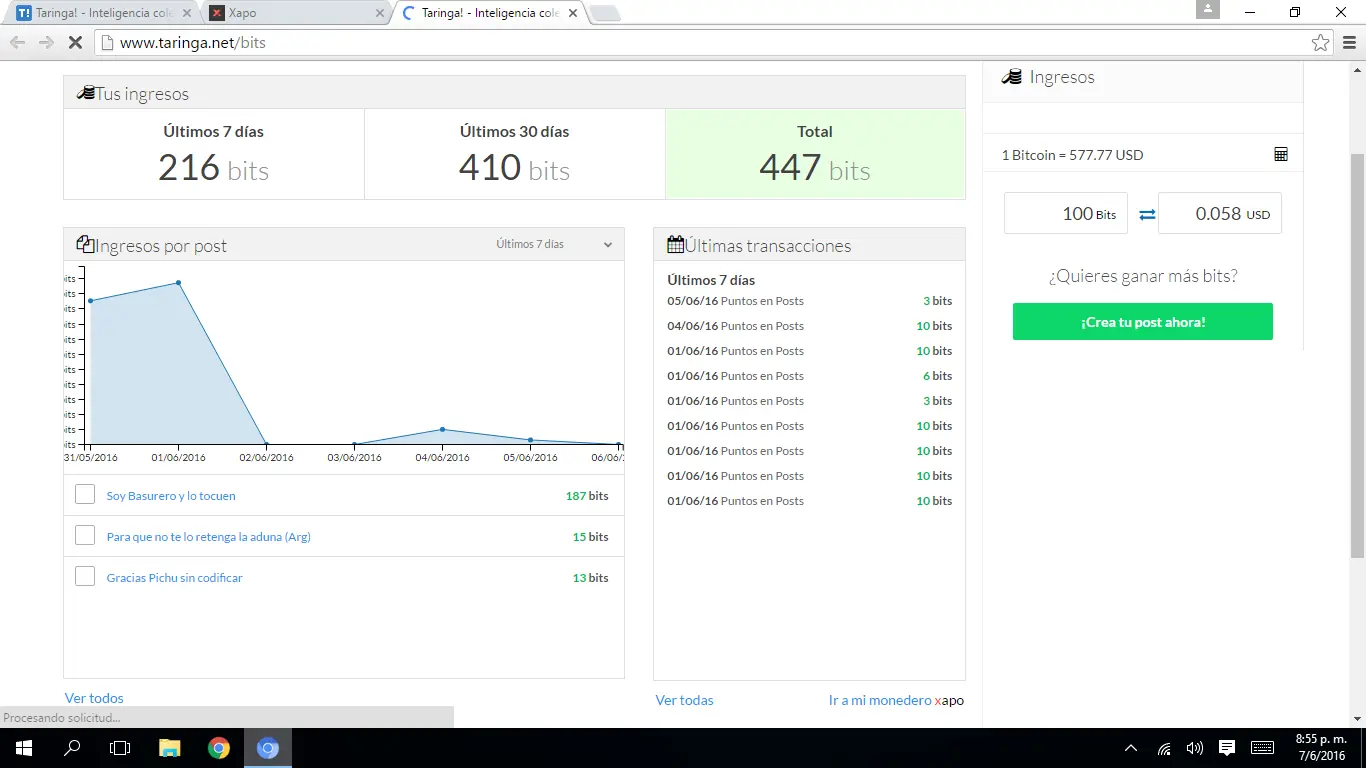The image size is (1366, 768).
Task: Open the Chrome menu three-dots icon
Action: tap(1350, 43)
